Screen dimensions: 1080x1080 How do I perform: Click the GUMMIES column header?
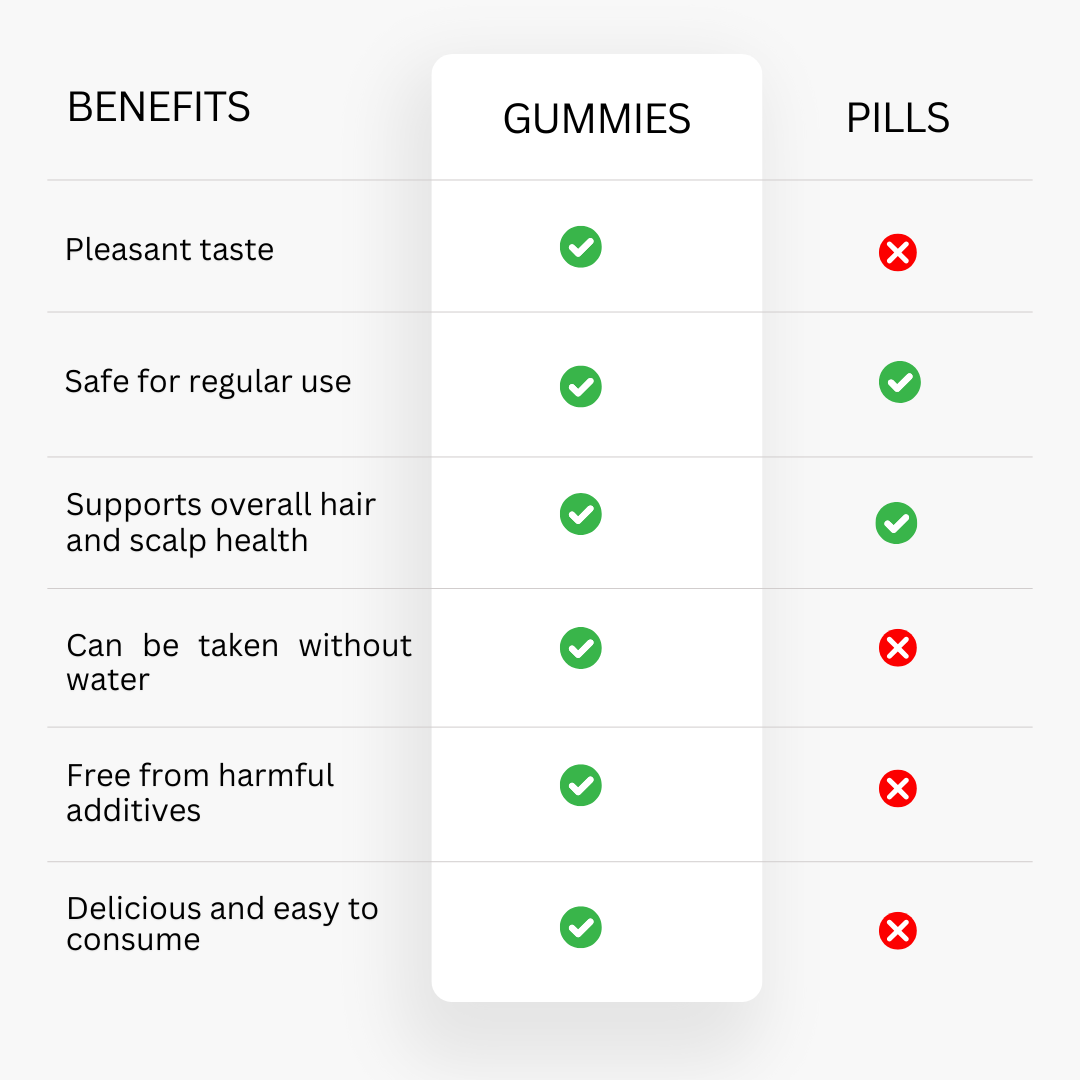(596, 118)
